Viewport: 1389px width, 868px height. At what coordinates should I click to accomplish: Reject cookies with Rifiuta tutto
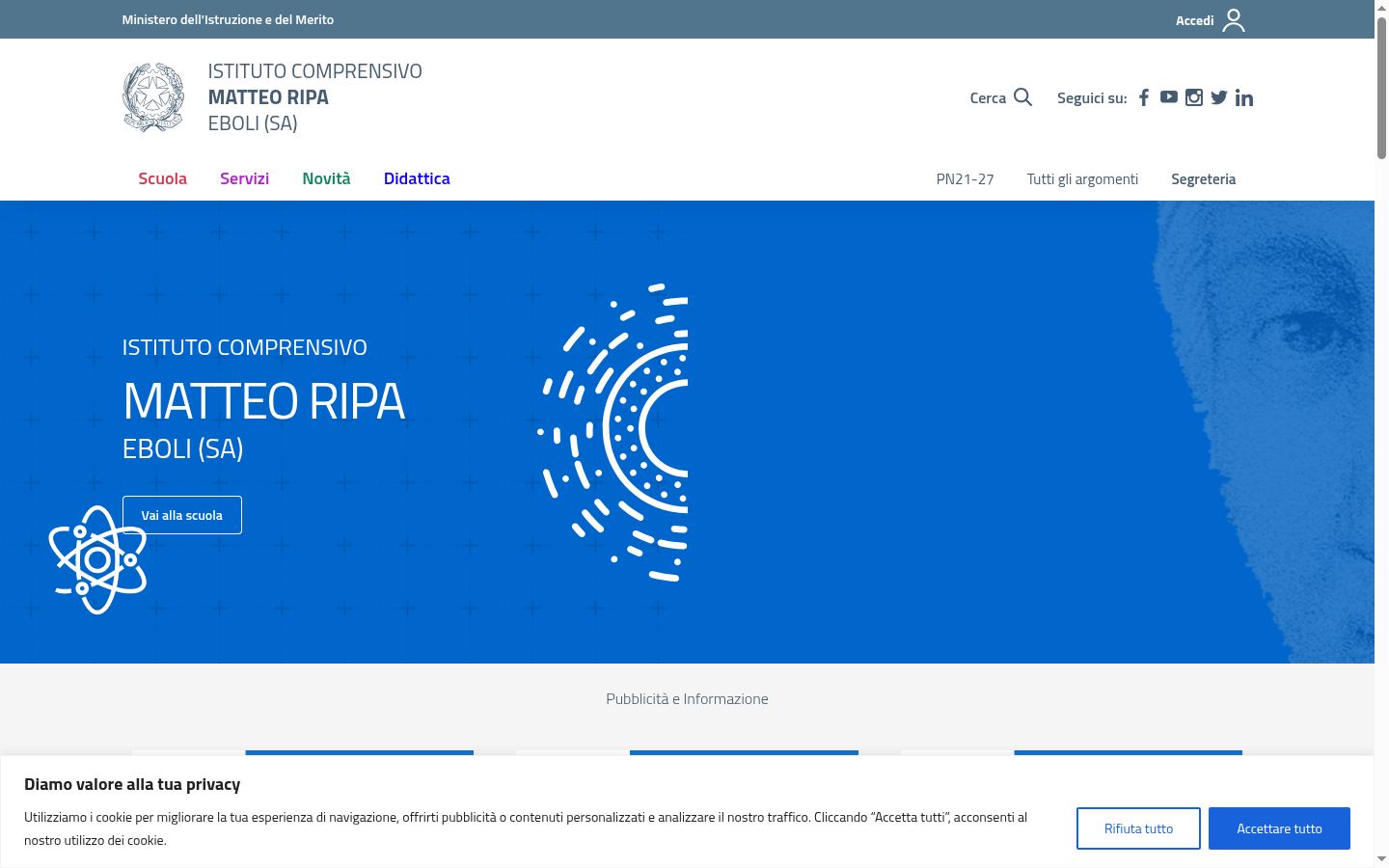(1138, 828)
